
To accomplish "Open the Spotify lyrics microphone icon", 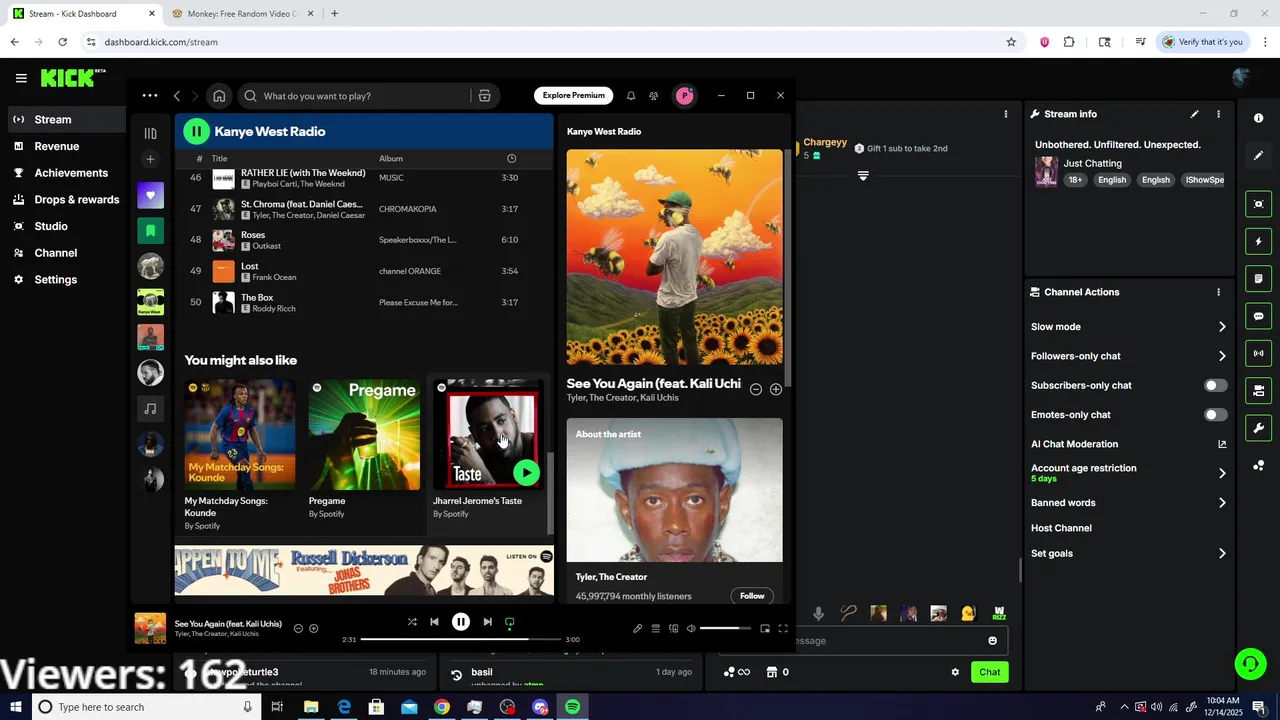I will pyautogui.click(x=637, y=629).
